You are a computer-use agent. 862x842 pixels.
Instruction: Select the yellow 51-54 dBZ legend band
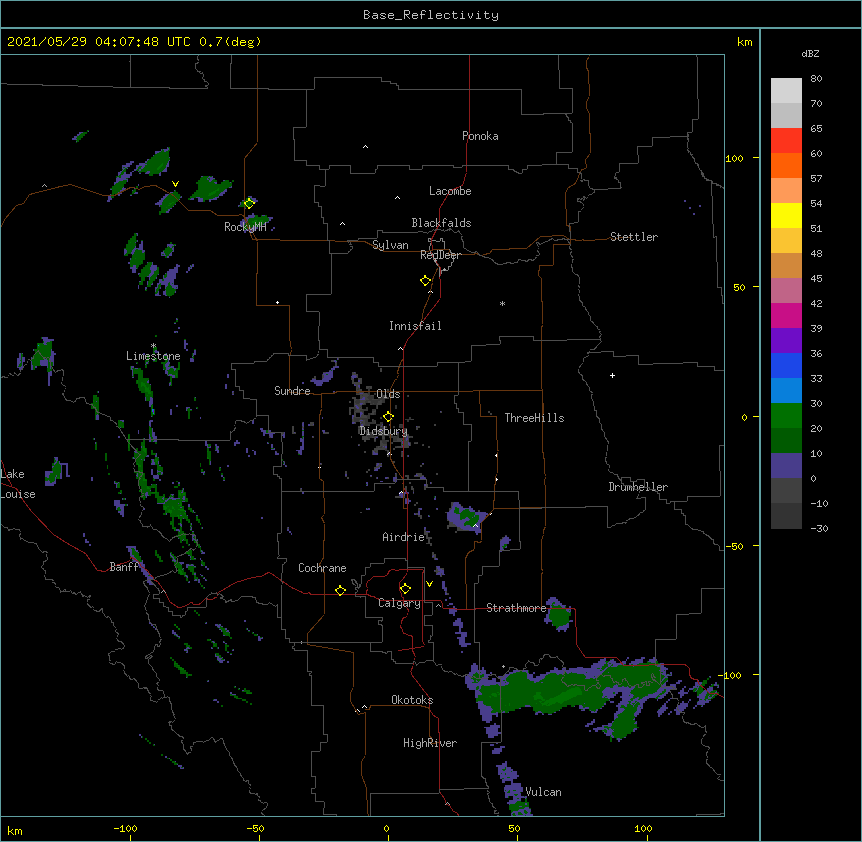pos(786,215)
